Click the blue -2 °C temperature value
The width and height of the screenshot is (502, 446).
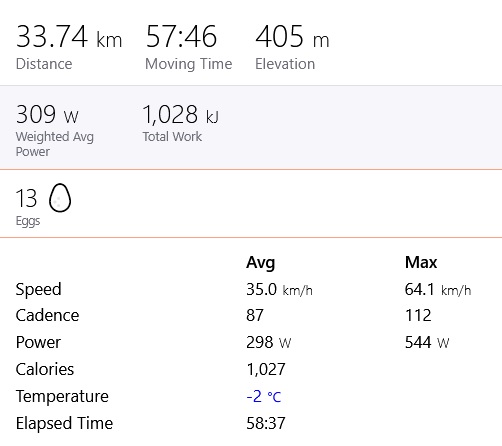click(264, 396)
